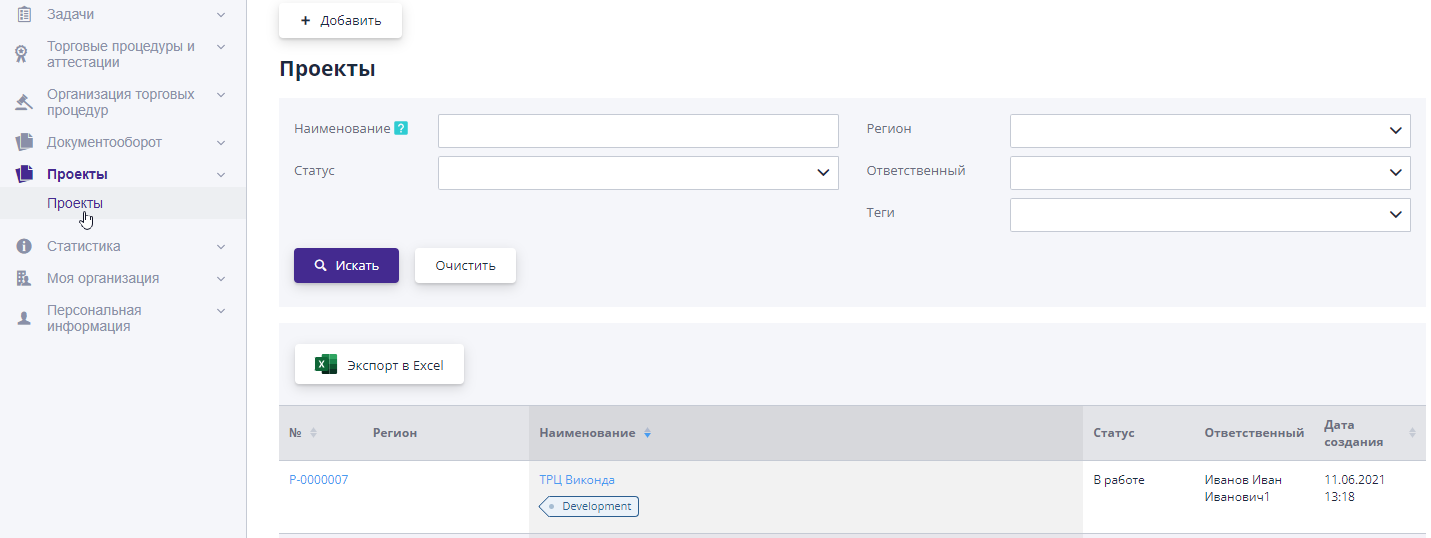
Task: Click the Торговые процедуры и аттестации ribbon icon
Action: (x=24, y=54)
